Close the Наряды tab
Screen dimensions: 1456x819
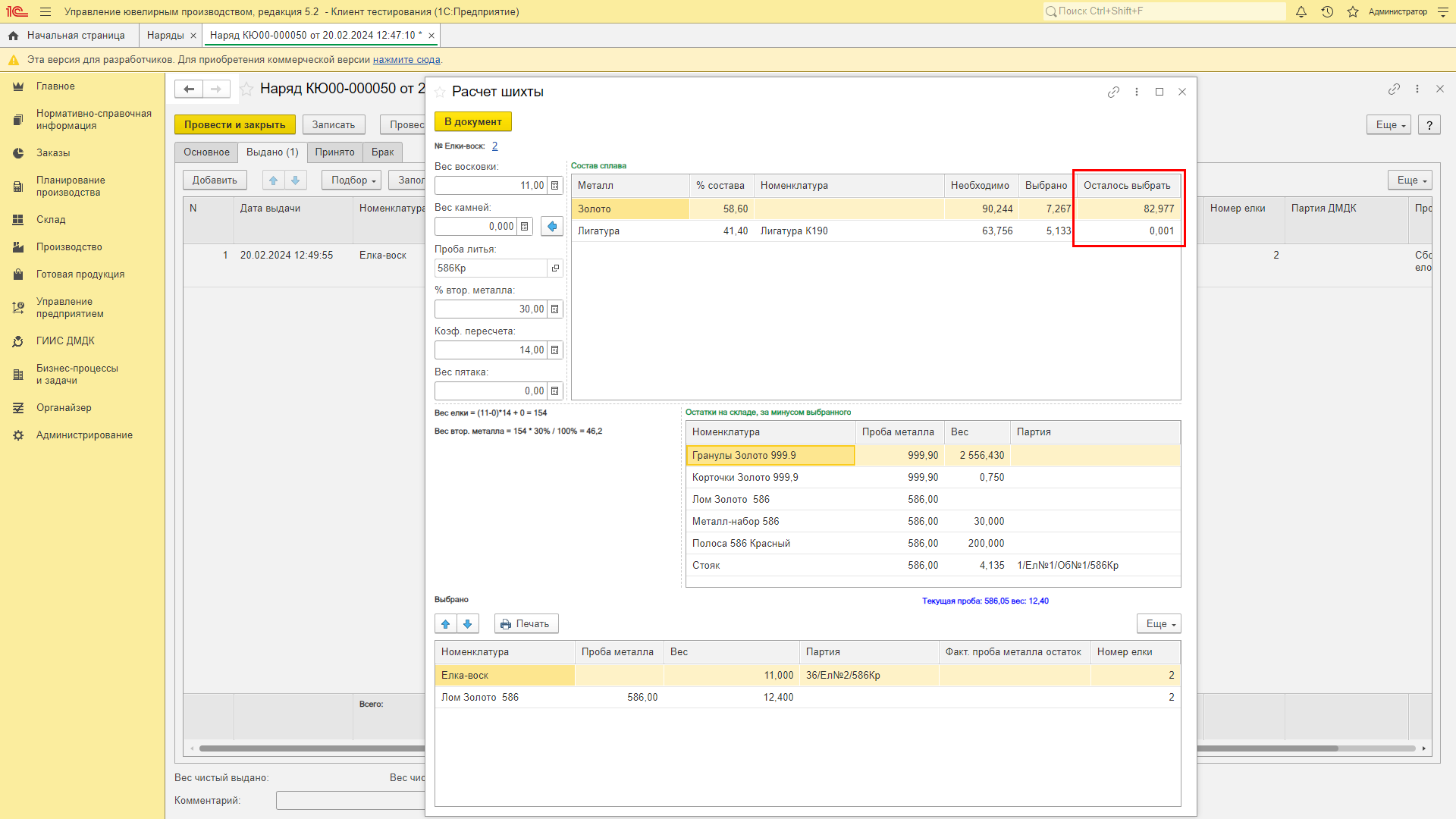193,36
